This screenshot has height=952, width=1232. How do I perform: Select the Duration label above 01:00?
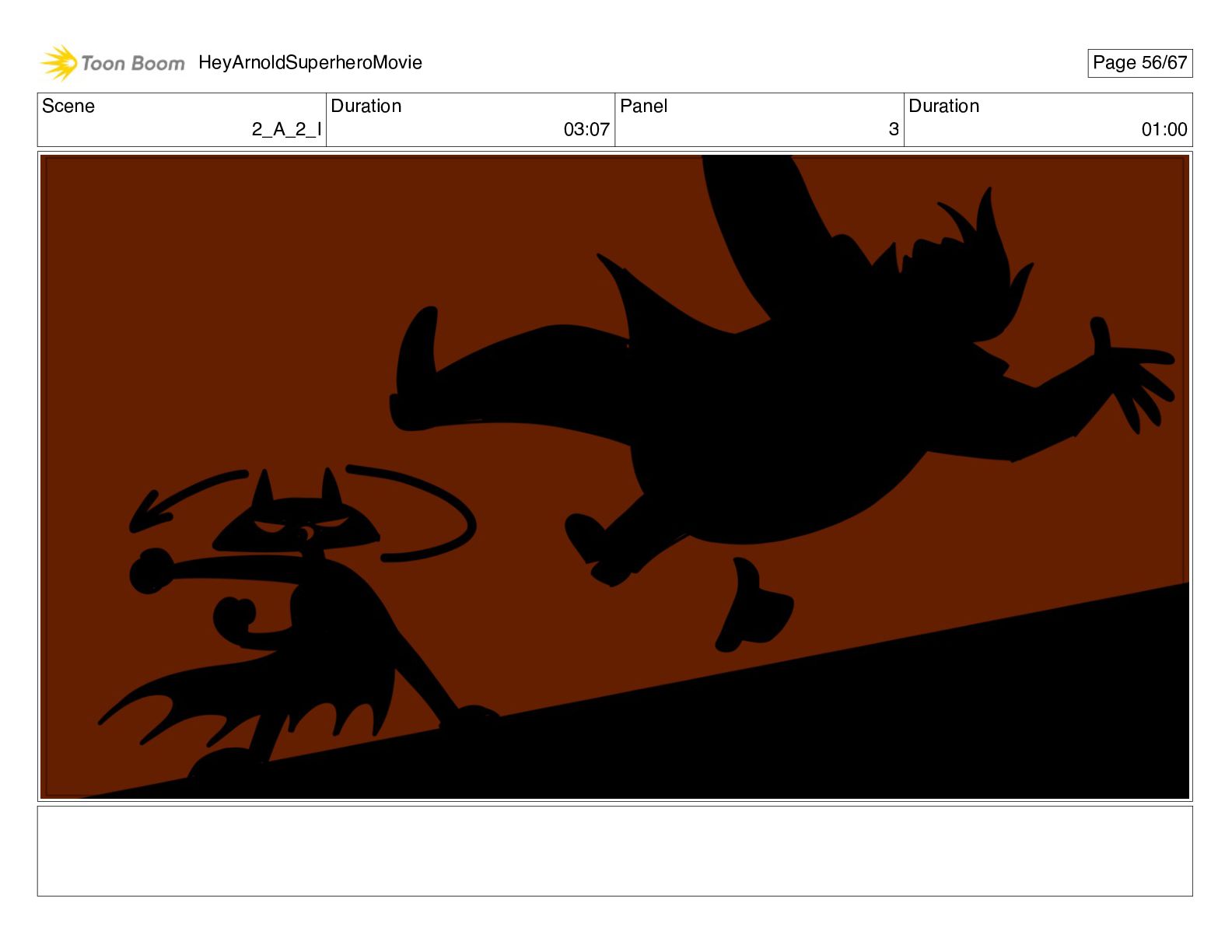coord(944,106)
